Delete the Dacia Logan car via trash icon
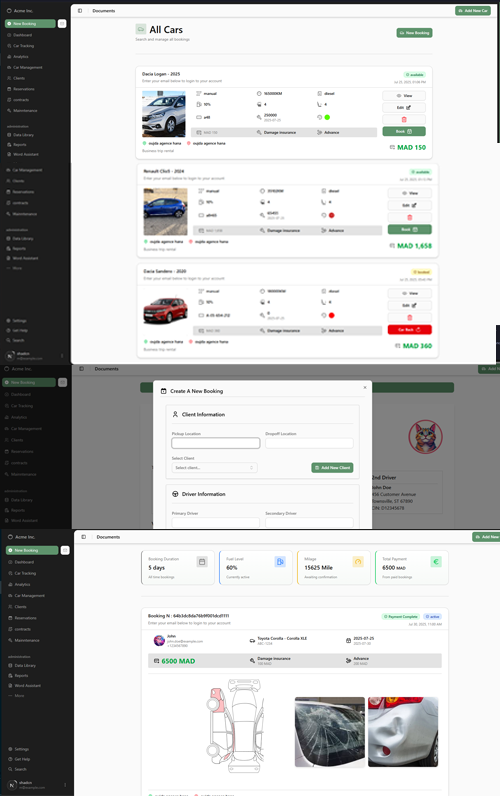The image size is (500, 796). pos(404,119)
